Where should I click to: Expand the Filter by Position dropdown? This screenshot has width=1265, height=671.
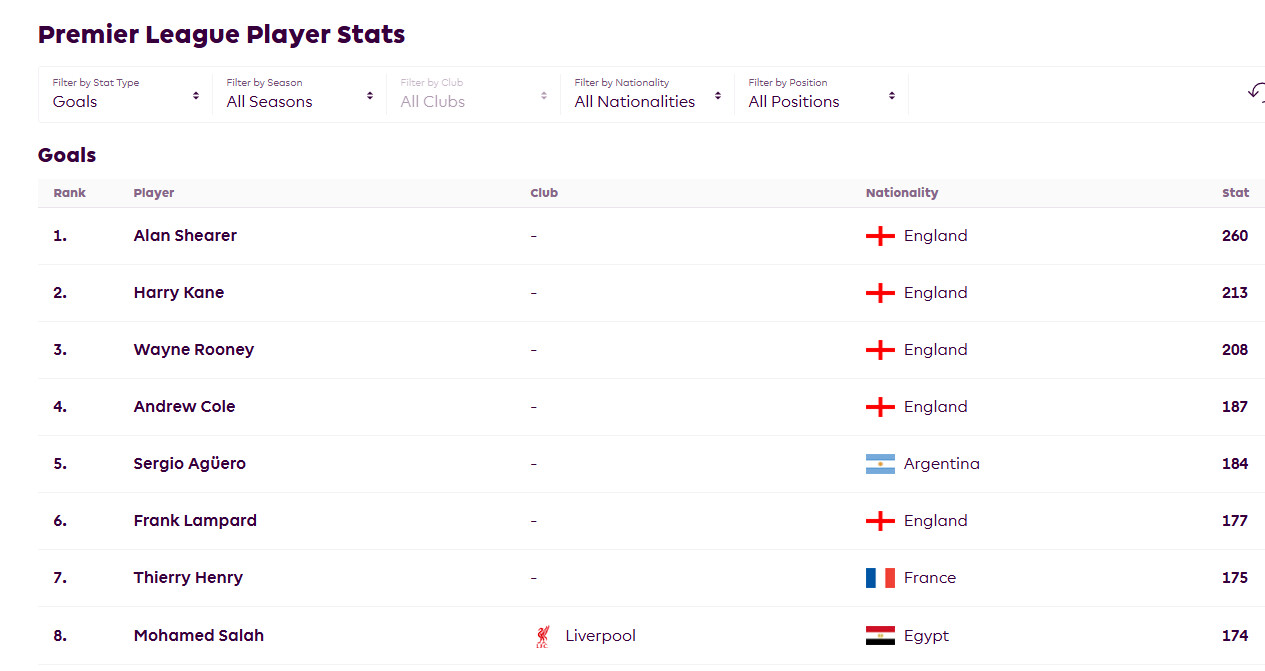[x=821, y=94]
